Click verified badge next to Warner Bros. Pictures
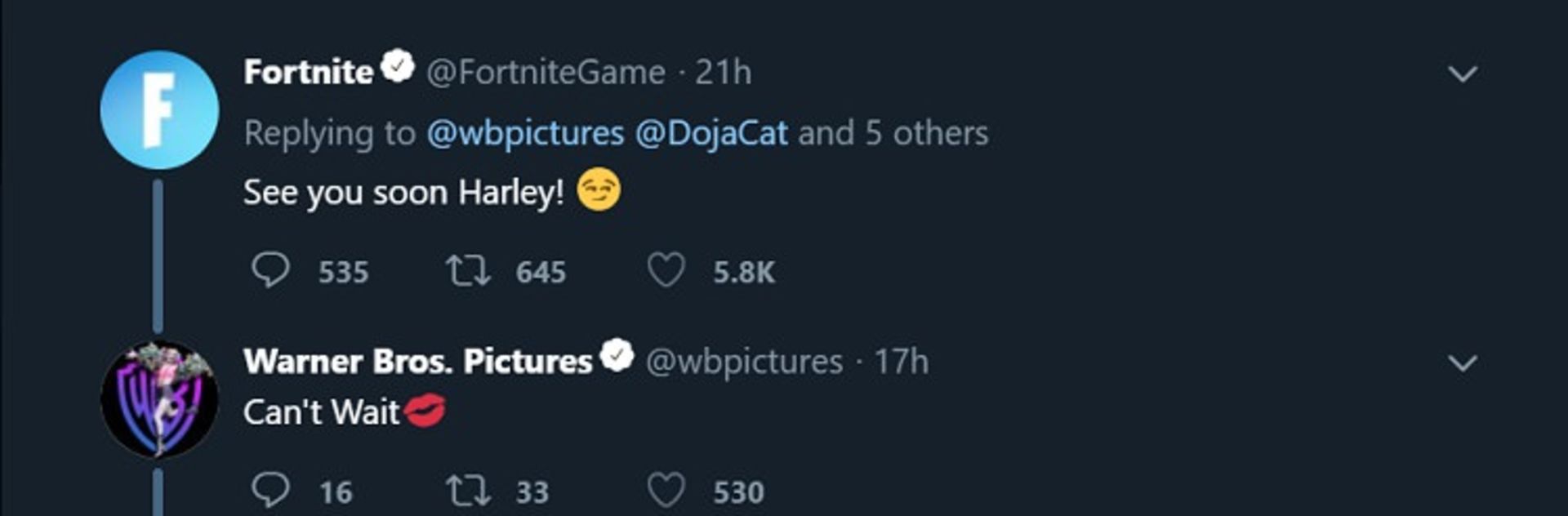Screen dimensions: 1568x516 pos(617,356)
